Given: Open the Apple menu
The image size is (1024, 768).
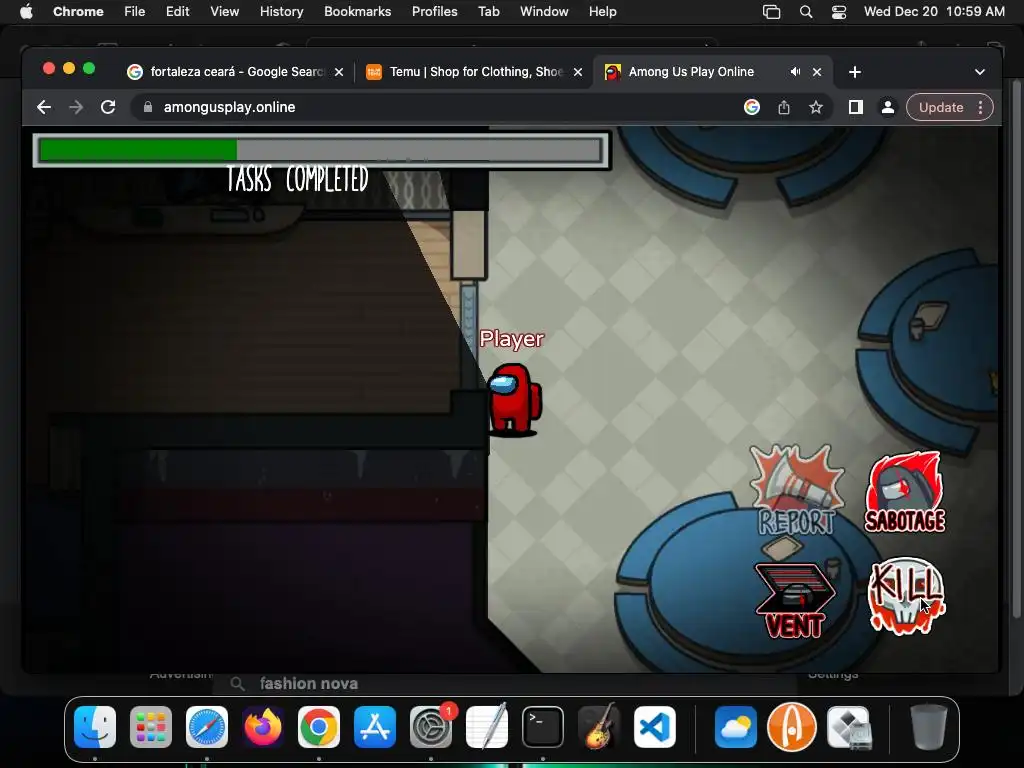Looking at the screenshot, I should coord(26,12).
